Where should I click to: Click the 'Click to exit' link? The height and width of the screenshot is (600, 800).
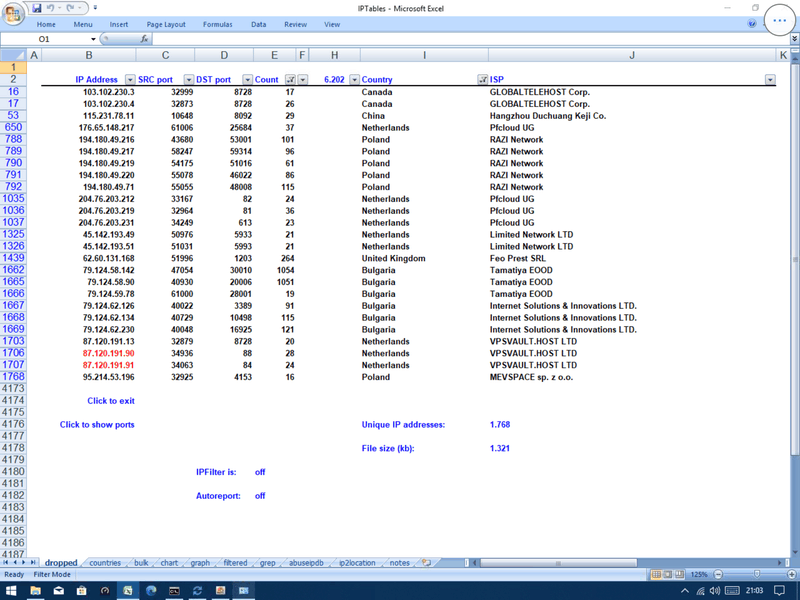(x=111, y=401)
